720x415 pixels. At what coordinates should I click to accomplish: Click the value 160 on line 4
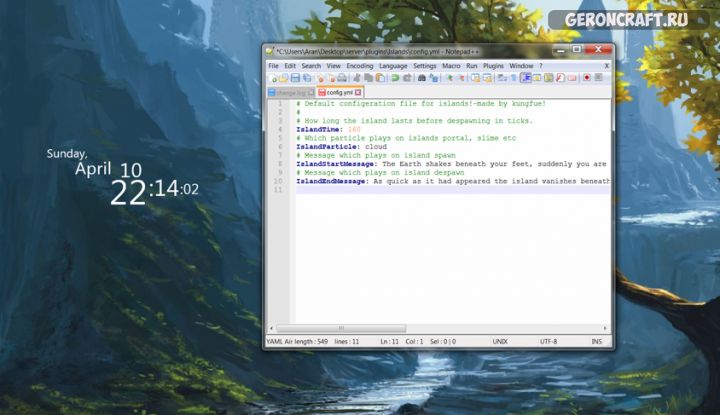click(x=354, y=129)
